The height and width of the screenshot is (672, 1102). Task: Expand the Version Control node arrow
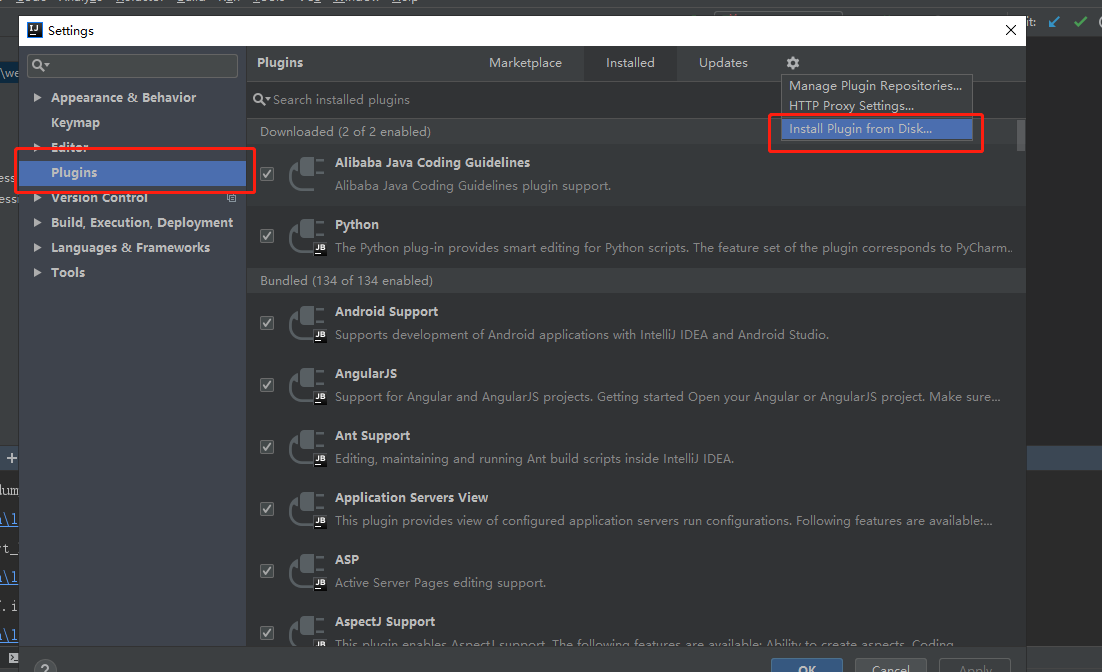[37, 198]
